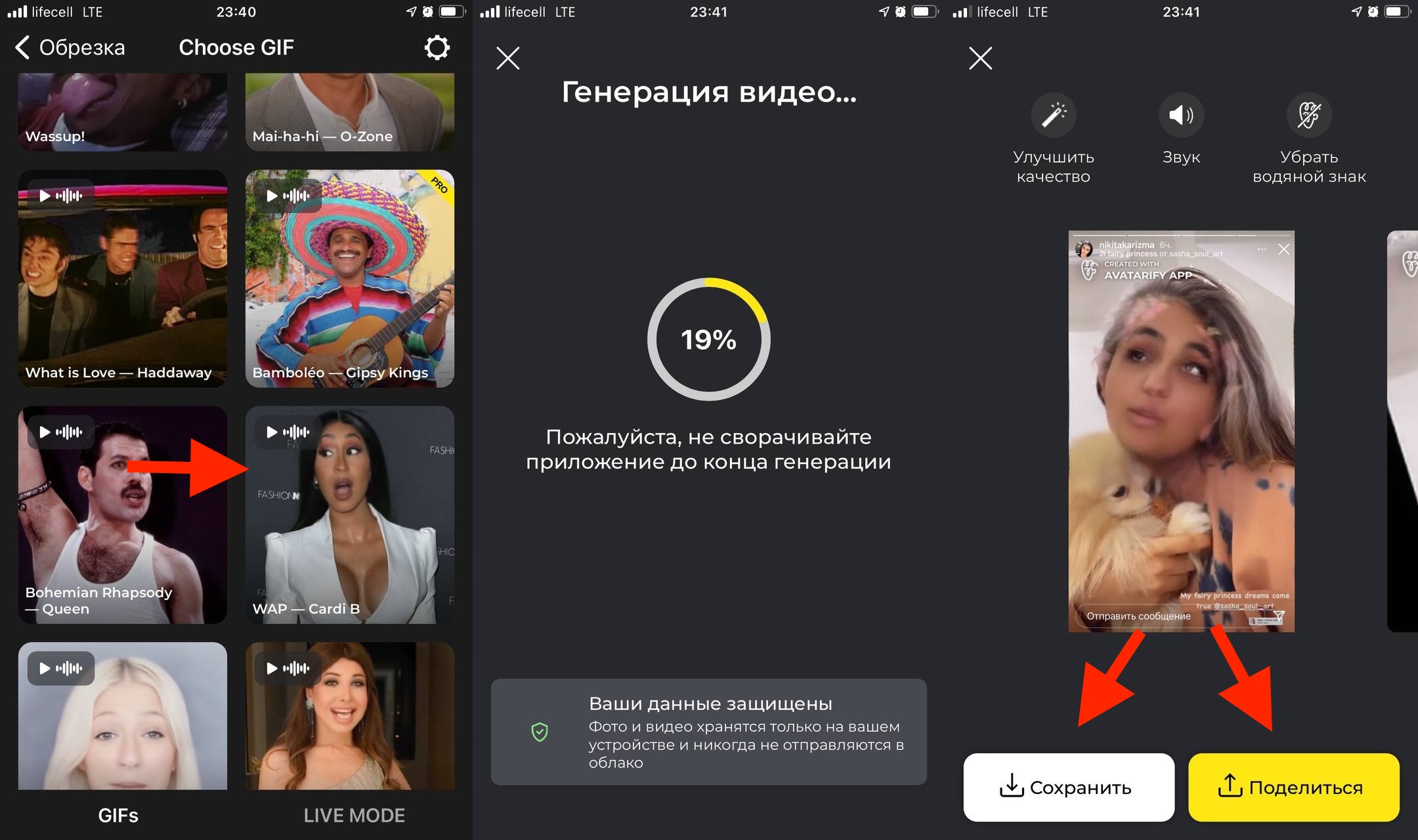Click the Улучшить качество (enhance quality) icon

coord(1053,113)
